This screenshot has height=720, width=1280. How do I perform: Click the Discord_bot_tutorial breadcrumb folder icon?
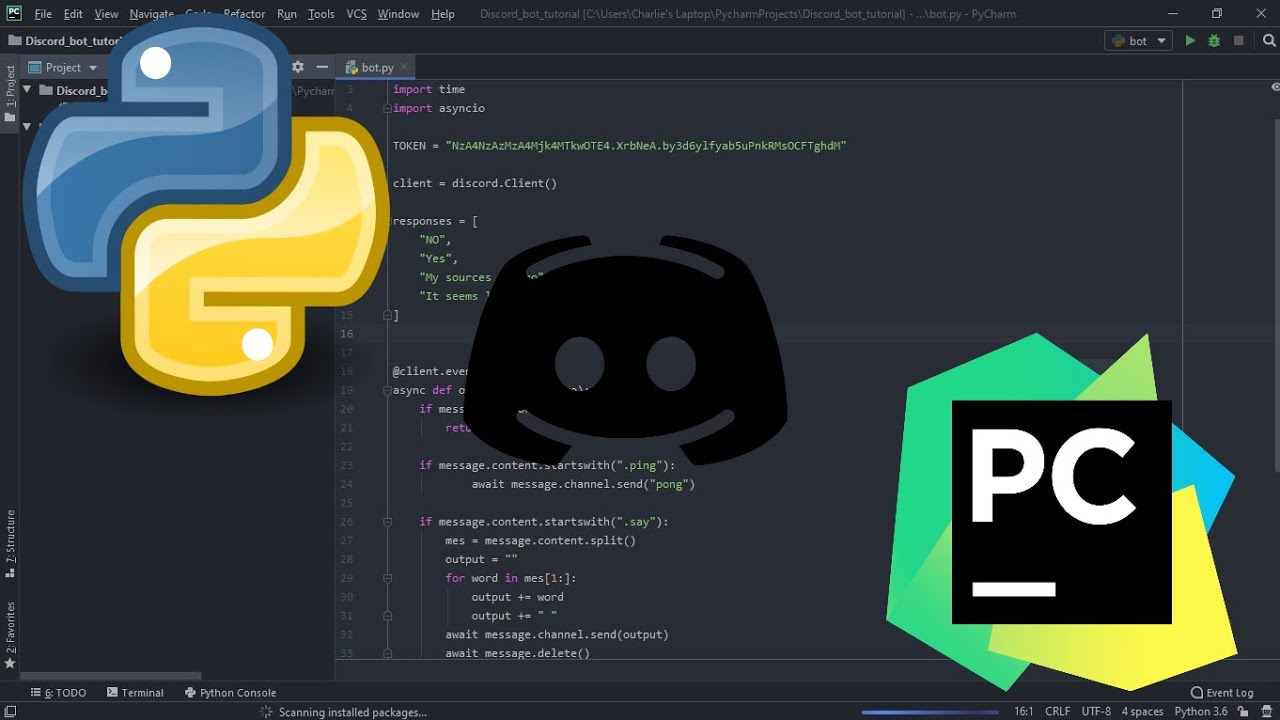[x=14, y=41]
